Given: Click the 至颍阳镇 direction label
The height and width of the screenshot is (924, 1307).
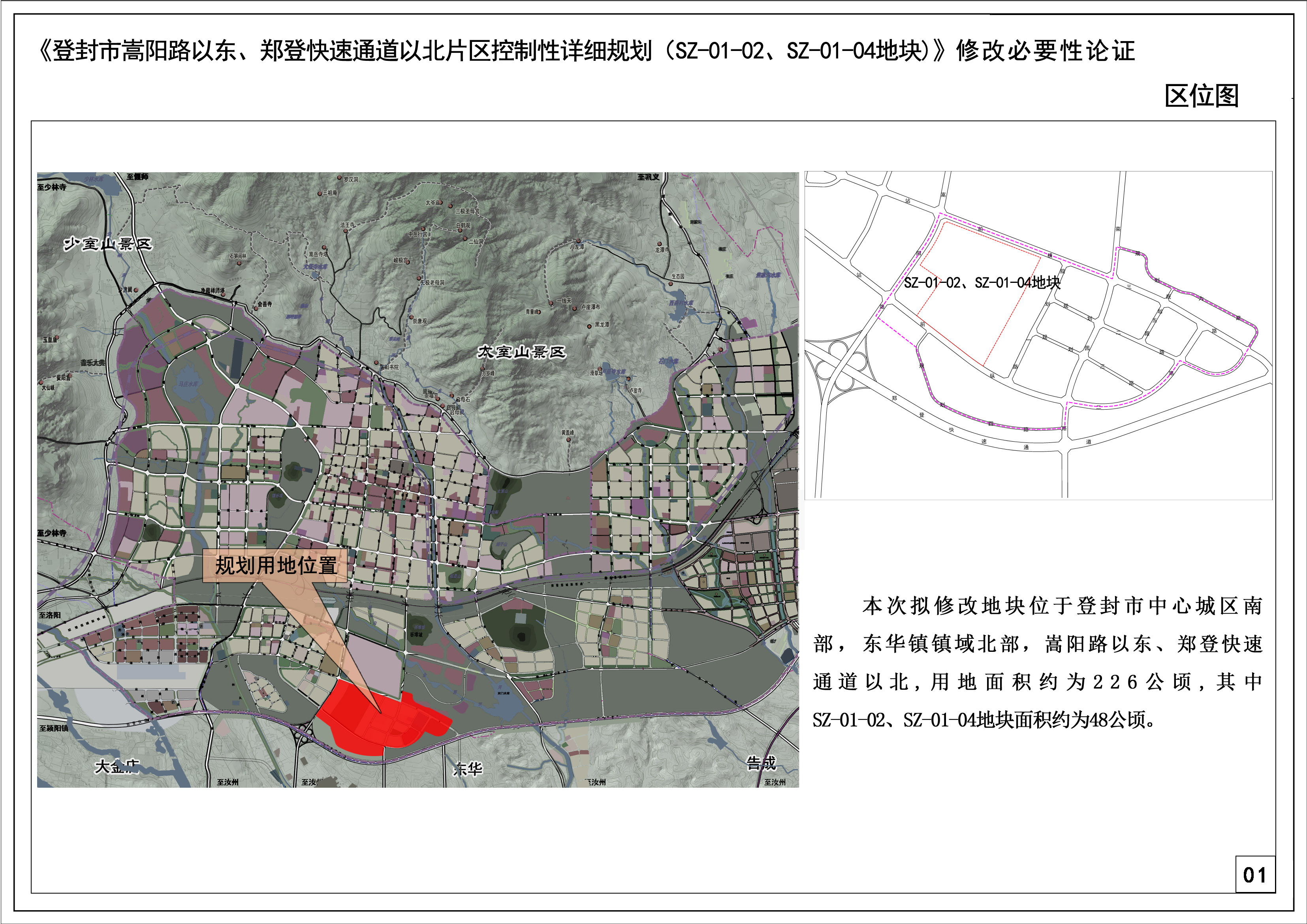Looking at the screenshot, I should click(53, 728).
